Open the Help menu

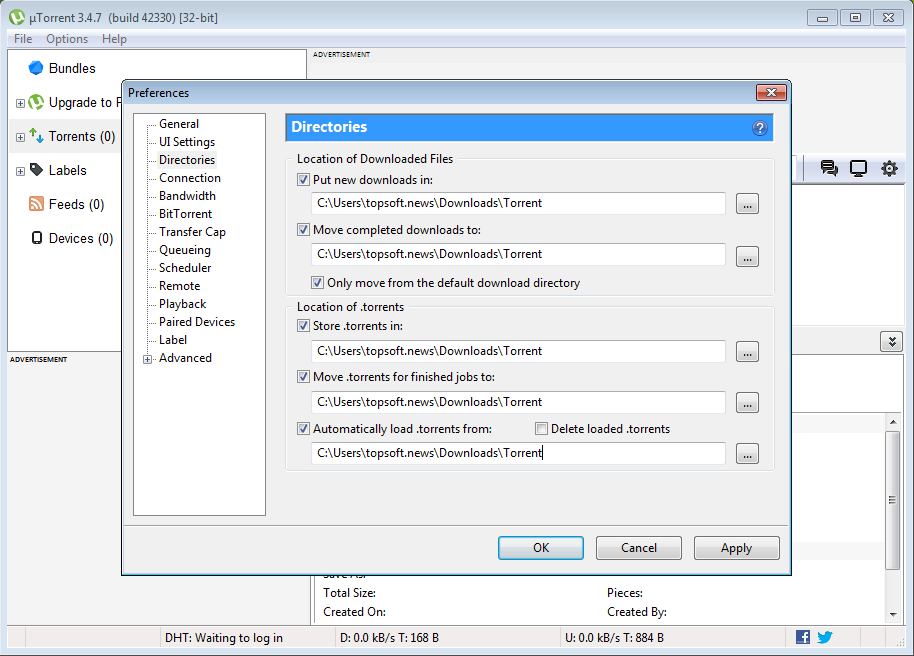[x=114, y=38]
